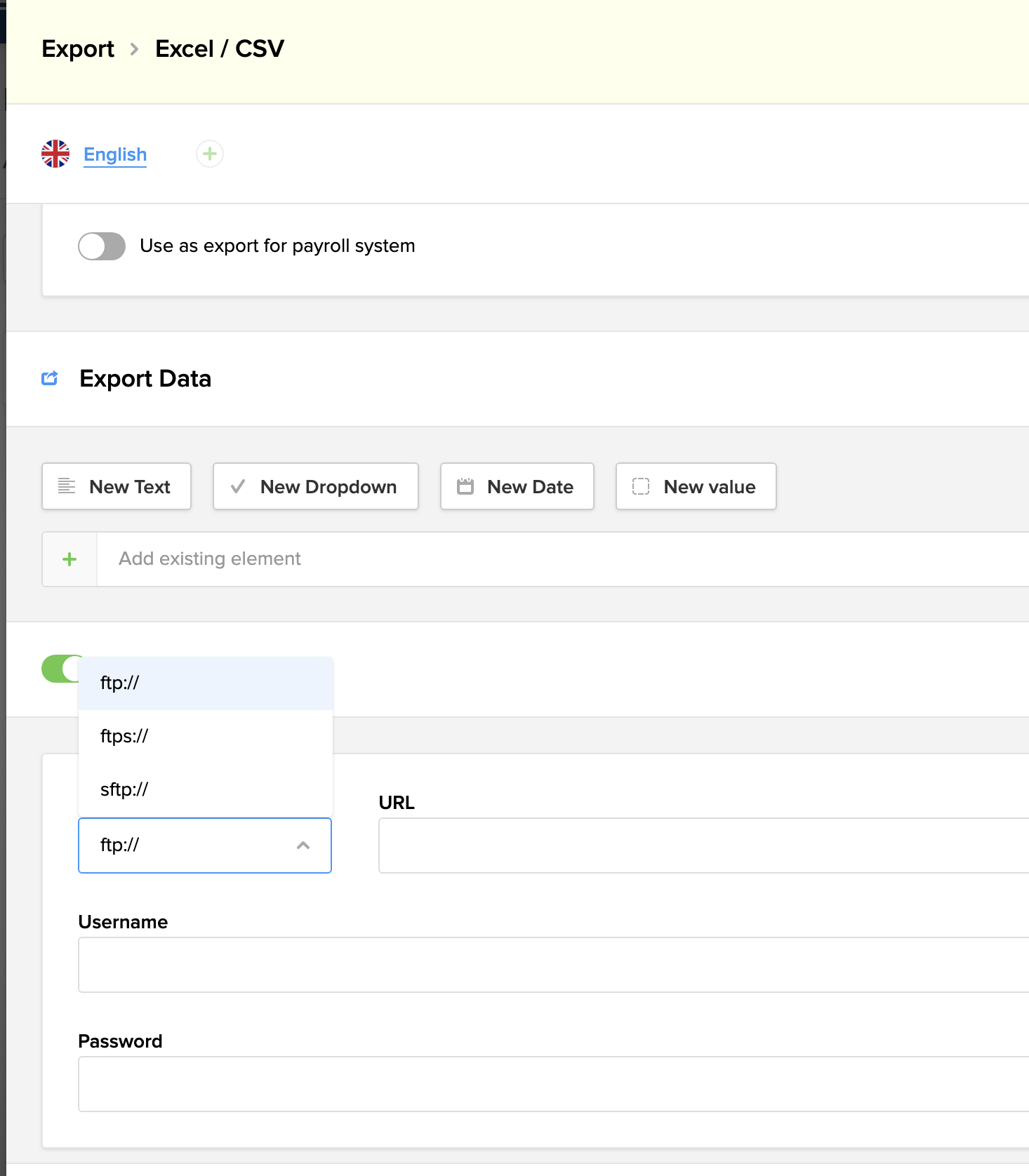Go to Export in the breadcrumb
The width and height of the screenshot is (1029, 1176).
tap(78, 49)
